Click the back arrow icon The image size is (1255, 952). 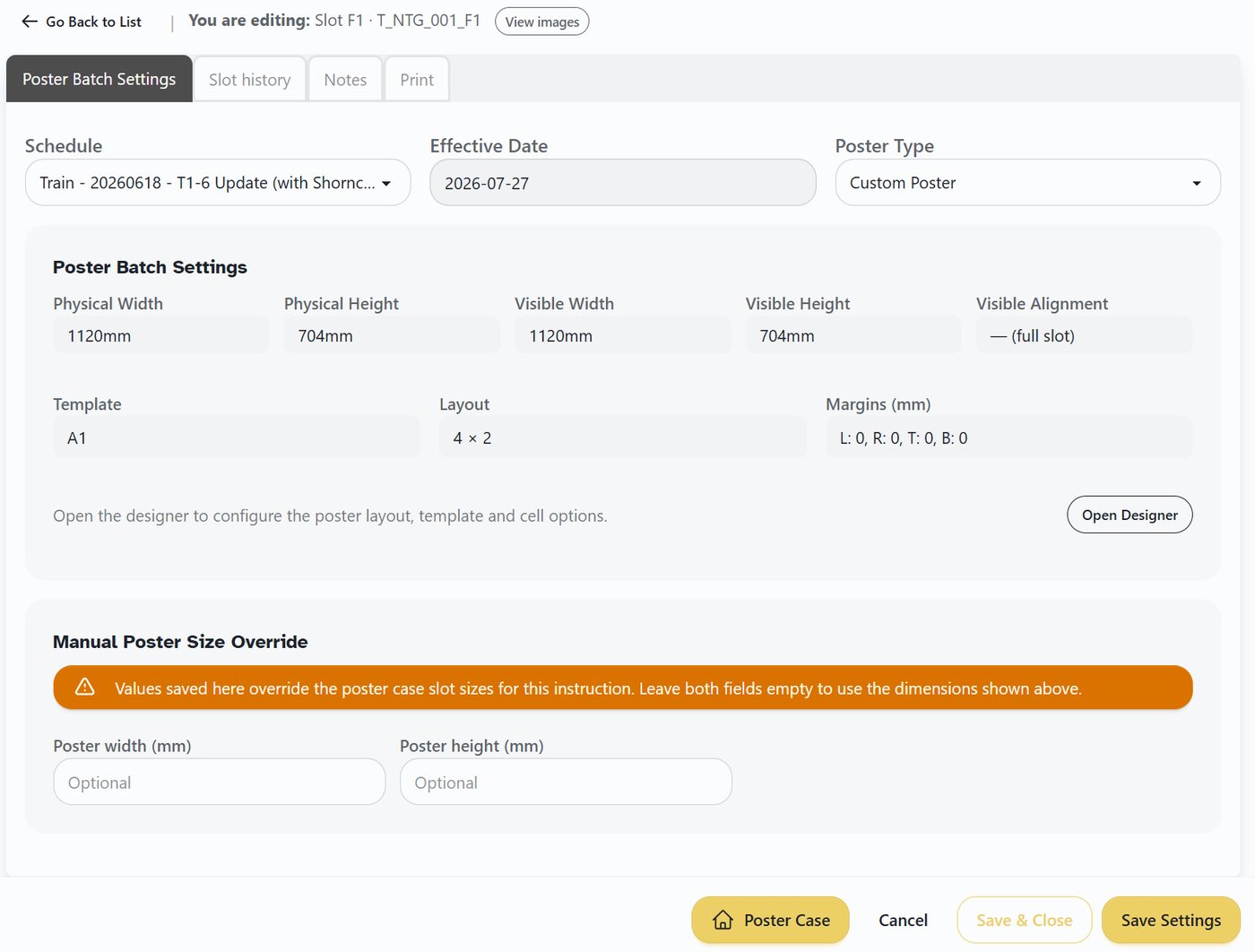click(30, 22)
